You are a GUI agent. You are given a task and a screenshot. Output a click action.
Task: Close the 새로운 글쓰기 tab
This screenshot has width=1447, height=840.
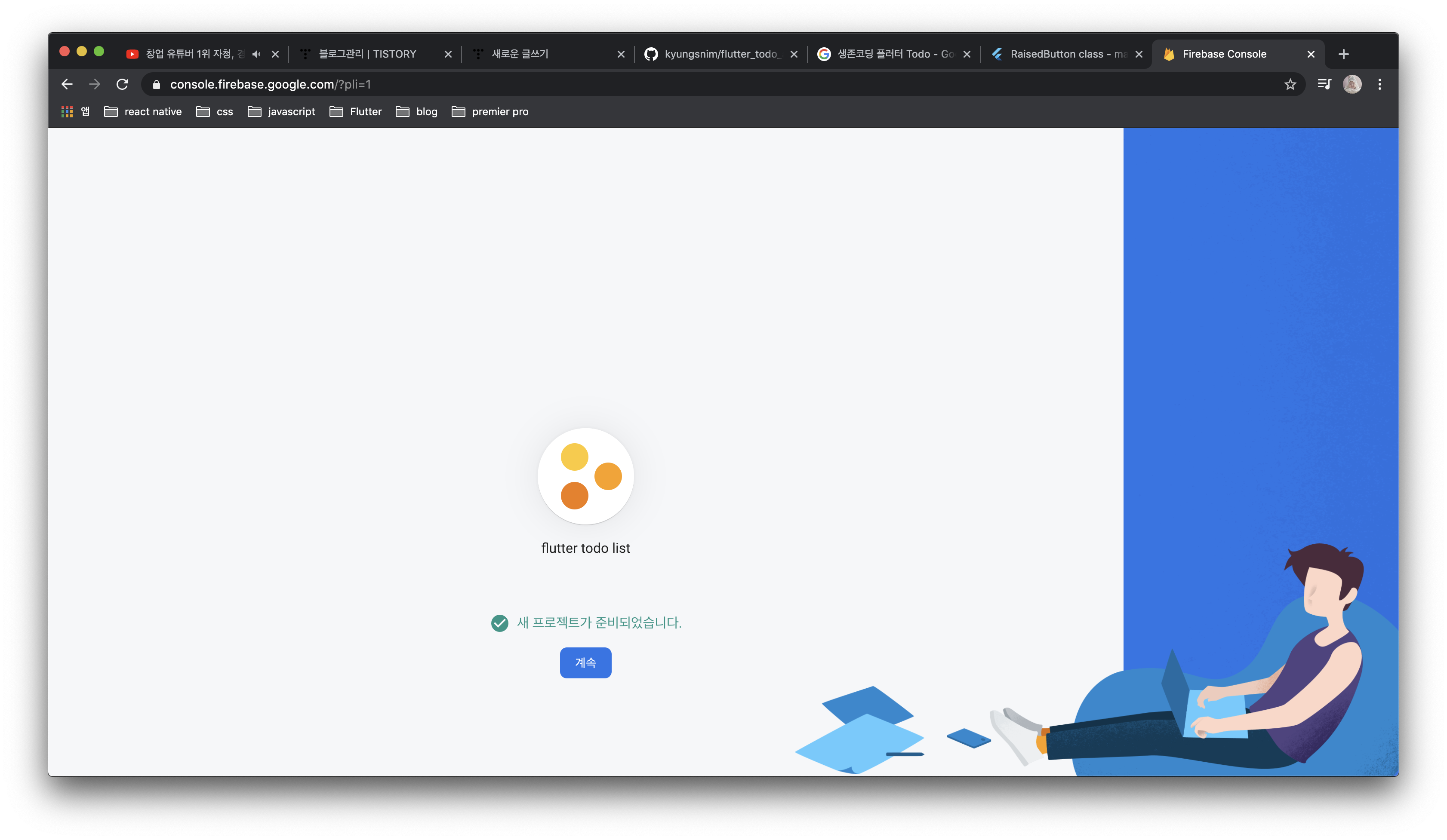[621, 54]
